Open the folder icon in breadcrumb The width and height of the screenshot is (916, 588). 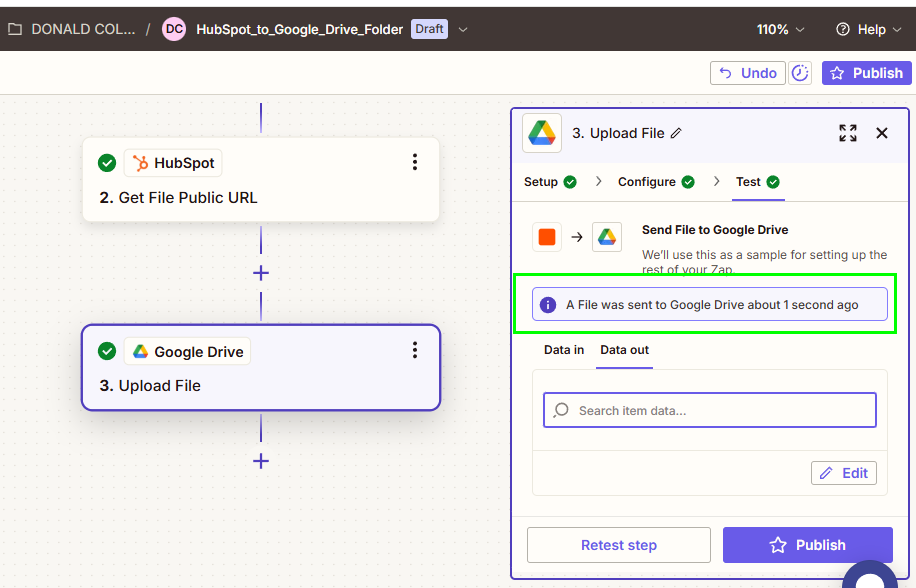click(15, 29)
